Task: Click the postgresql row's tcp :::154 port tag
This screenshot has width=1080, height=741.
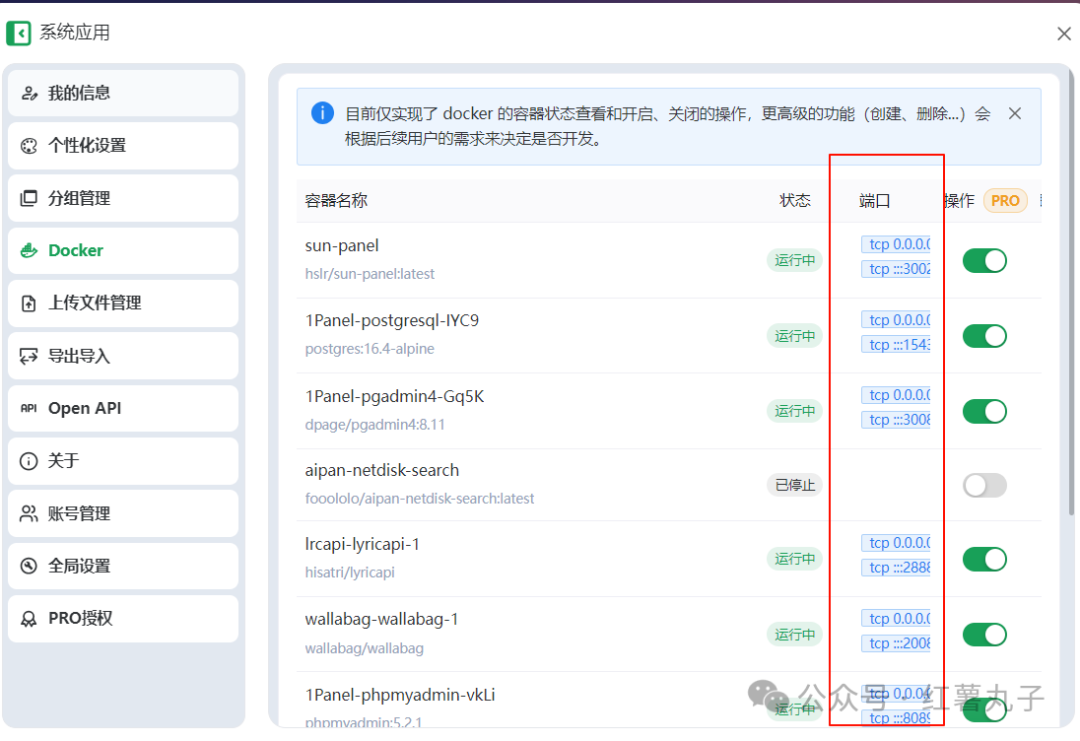Action: 895,345
